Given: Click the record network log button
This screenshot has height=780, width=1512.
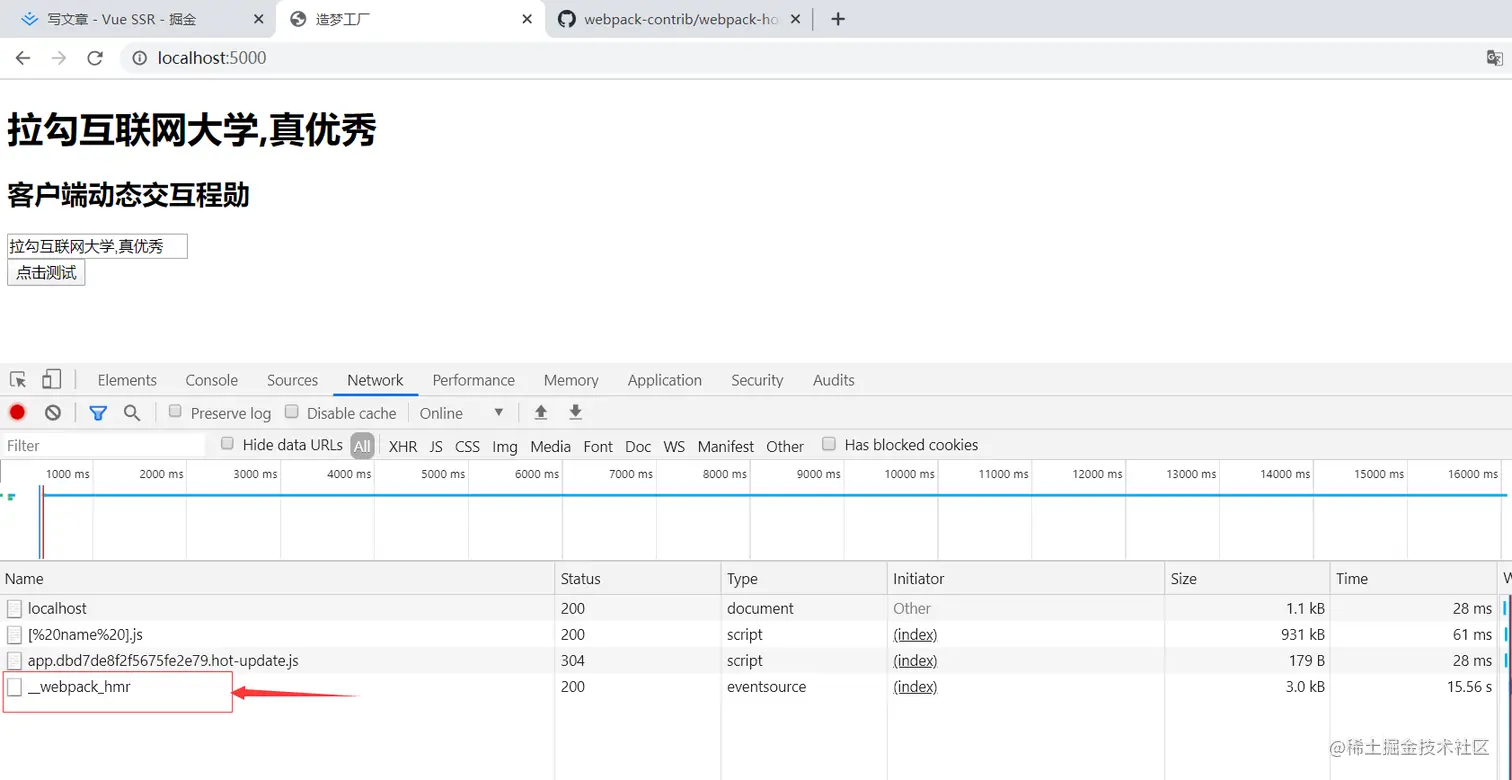Looking at the screenshot, I should [x=17, y=412].
